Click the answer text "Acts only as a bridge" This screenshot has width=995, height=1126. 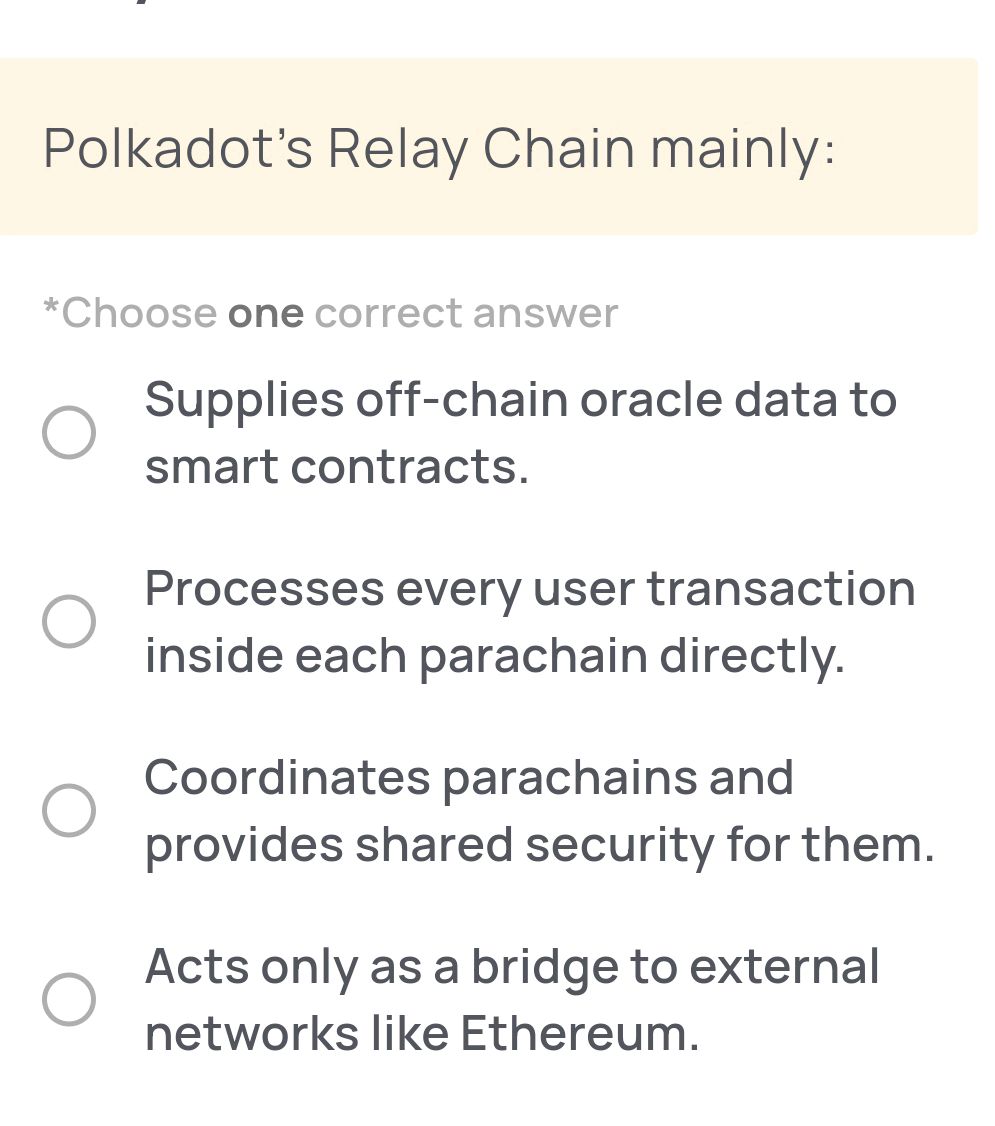(511, 967)
